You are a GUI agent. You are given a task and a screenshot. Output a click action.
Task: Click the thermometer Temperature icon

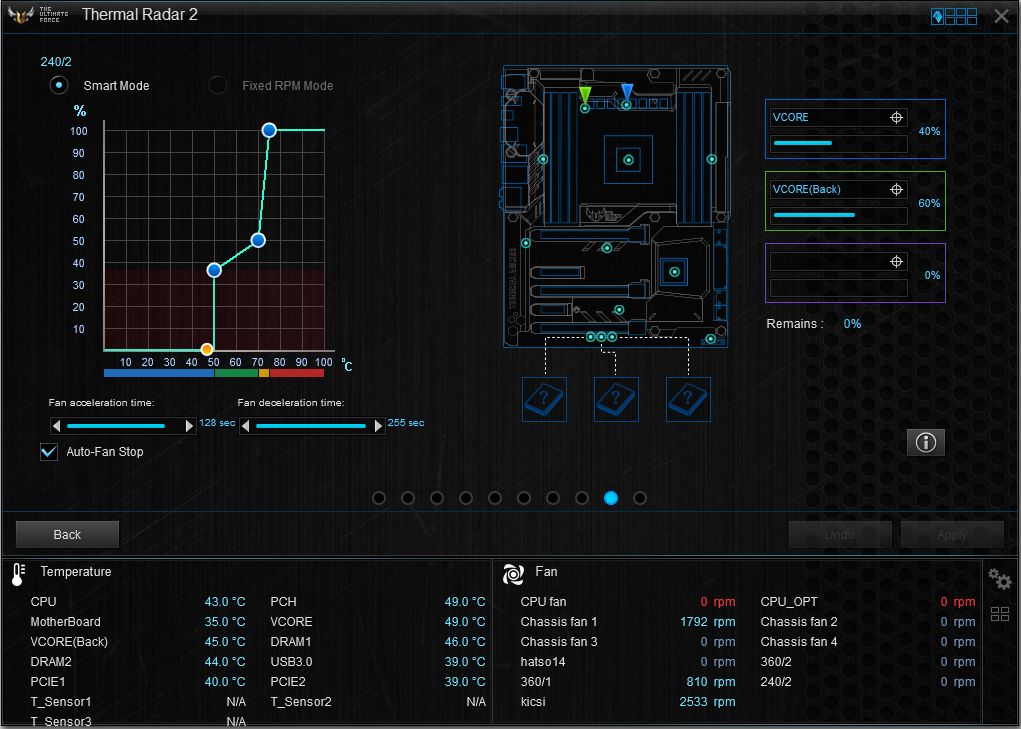click(18, 575)
